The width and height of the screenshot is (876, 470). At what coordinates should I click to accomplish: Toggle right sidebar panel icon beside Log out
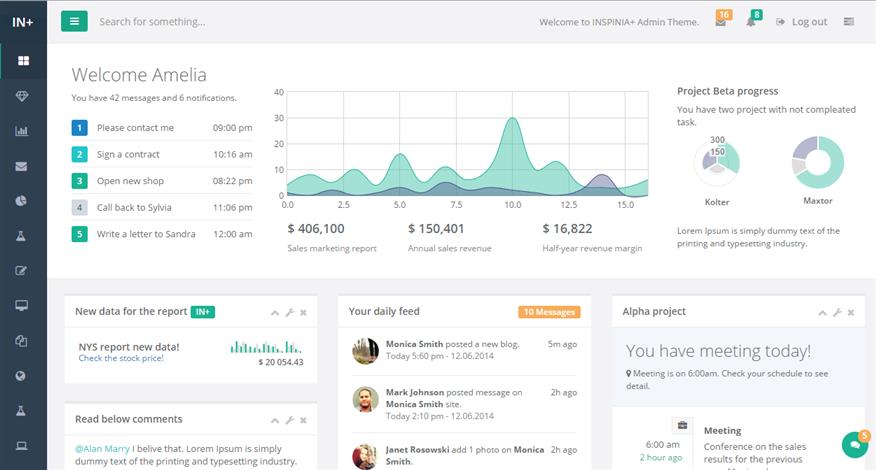tap(849, 22)
